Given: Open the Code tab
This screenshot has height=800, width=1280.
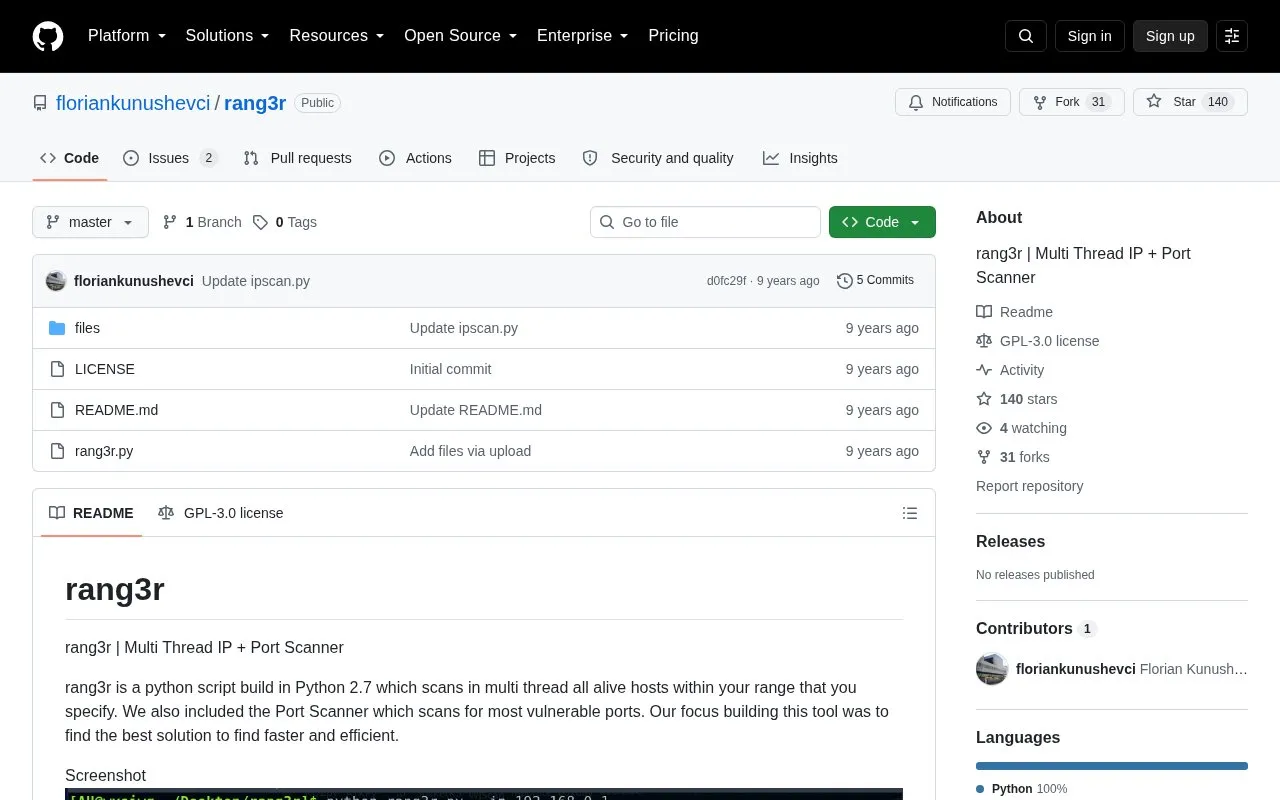Looking at the screenshot, I should pyautogui.click(x=70, y=158).
